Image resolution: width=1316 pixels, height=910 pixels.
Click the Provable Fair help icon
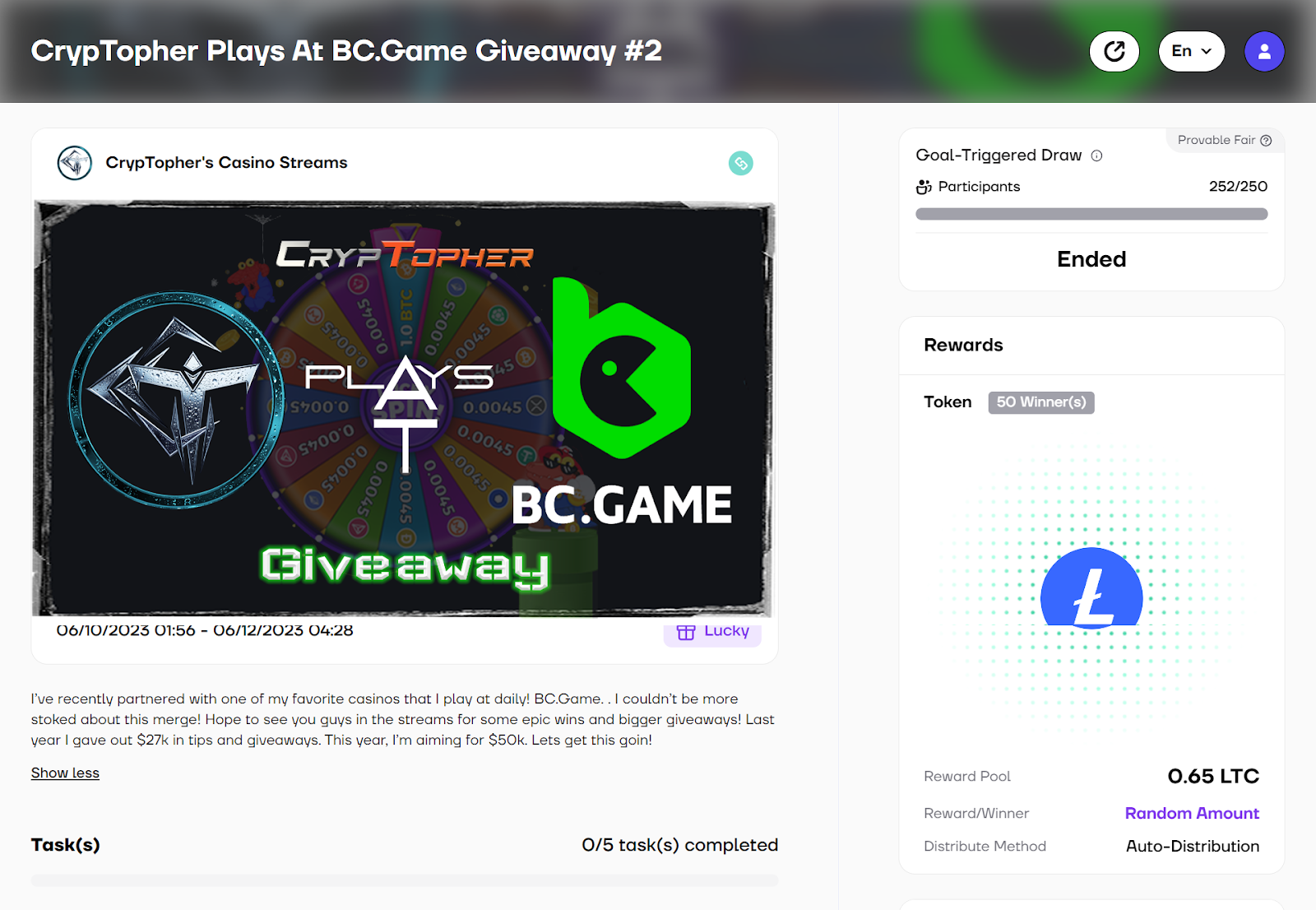pos(1266,141)
